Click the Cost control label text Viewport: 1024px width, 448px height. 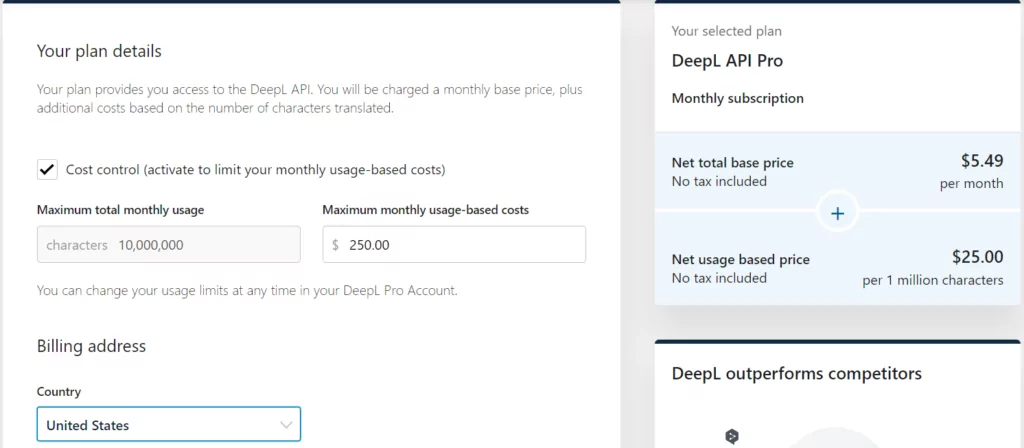[x=255, y=170]
